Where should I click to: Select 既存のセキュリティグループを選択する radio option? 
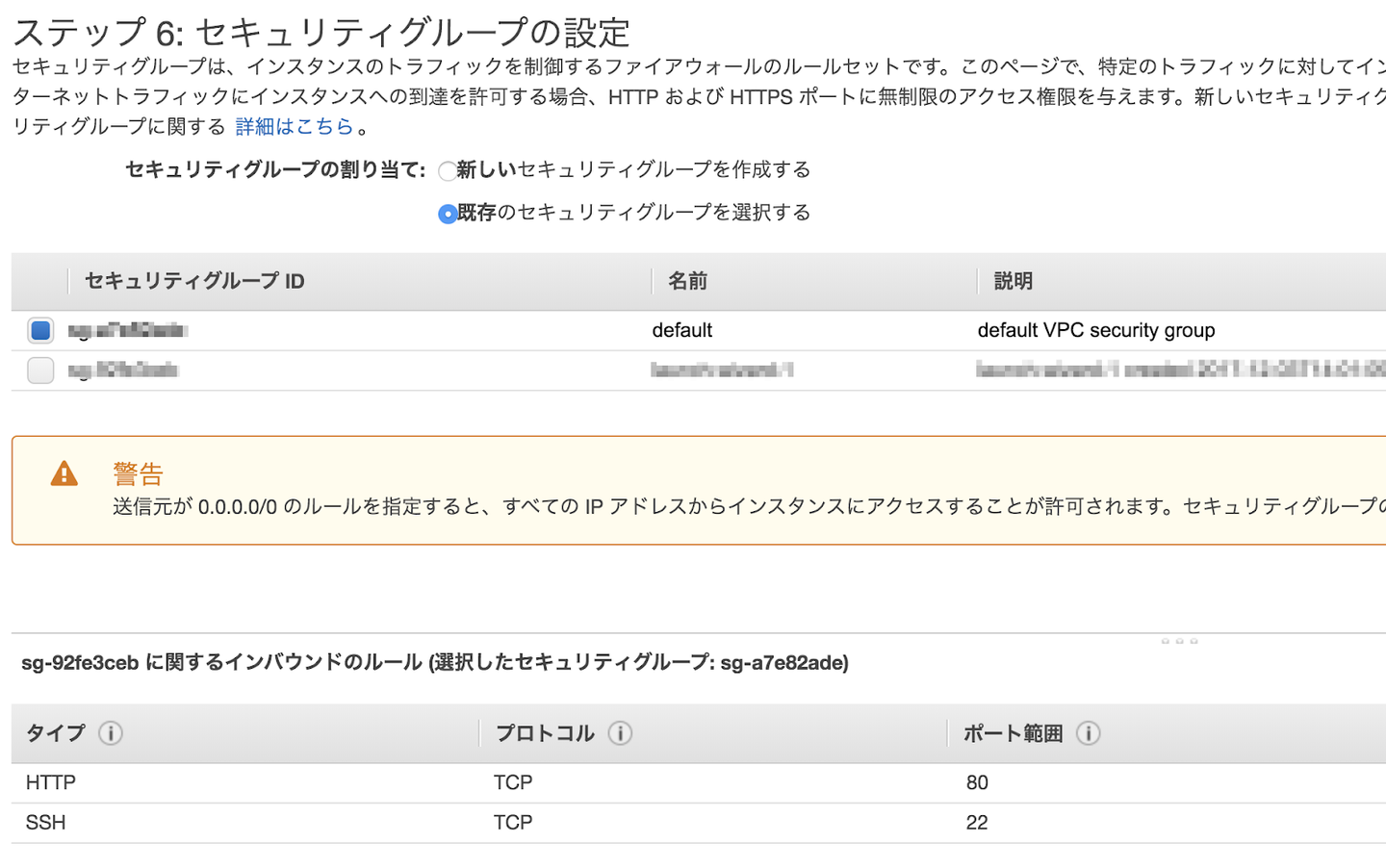tap(447, 214)
